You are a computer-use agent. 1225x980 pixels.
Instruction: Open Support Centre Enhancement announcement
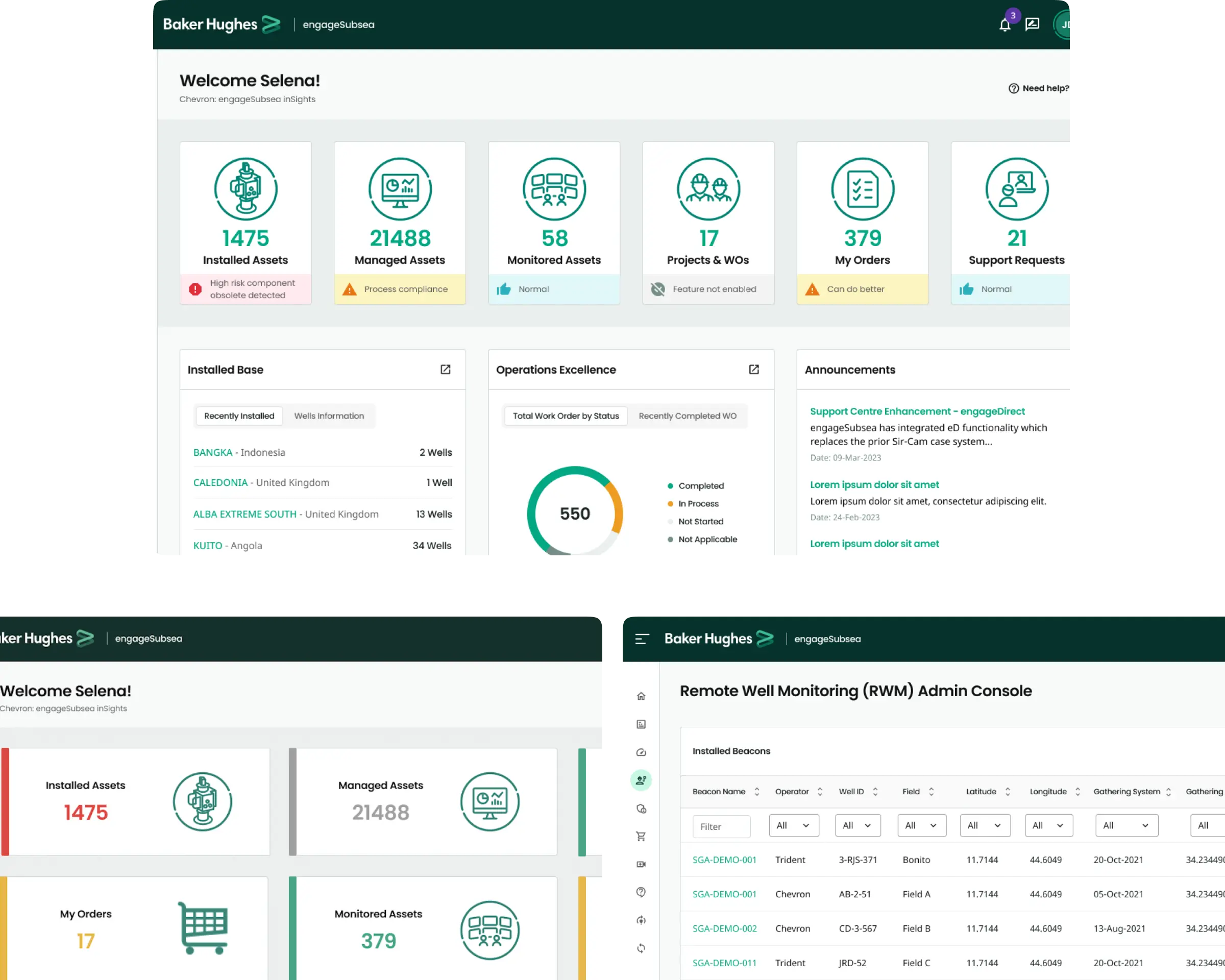917,411
